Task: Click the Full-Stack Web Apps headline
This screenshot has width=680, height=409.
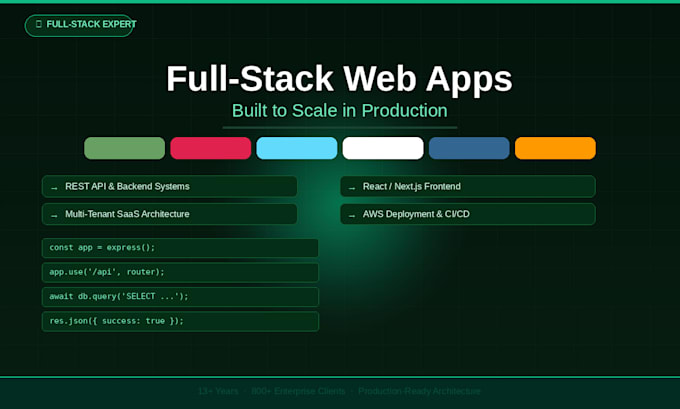Action: point(340,79)
